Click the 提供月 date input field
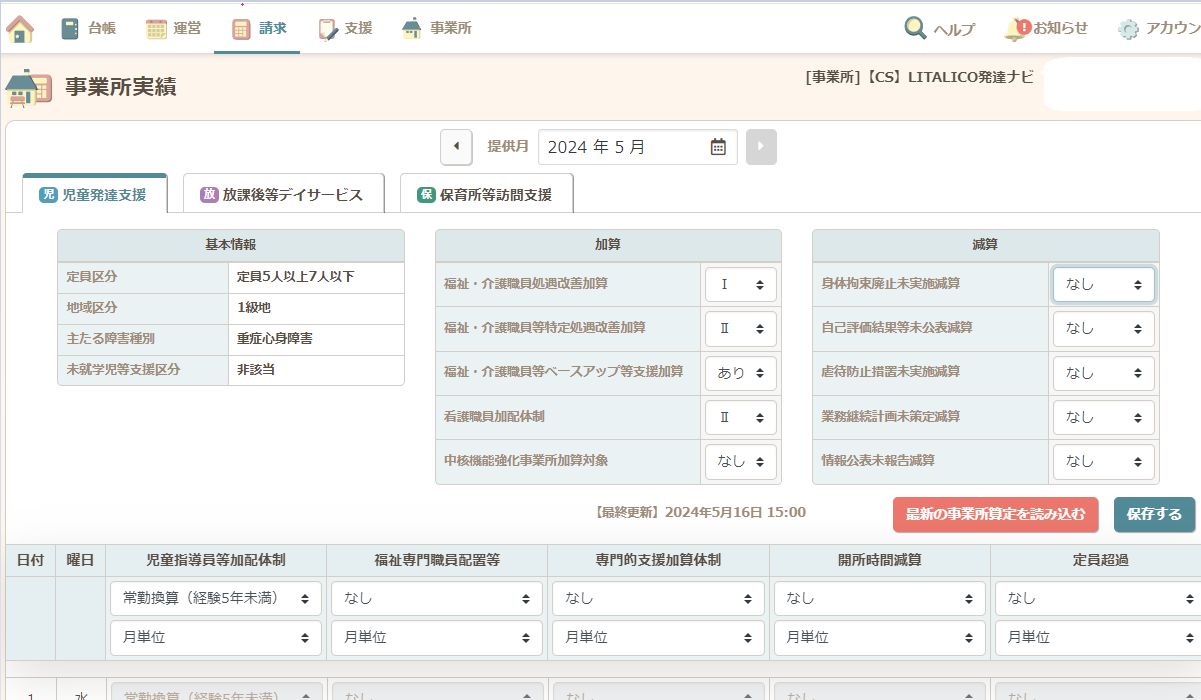Viewport: 1201px width, 700px height. pyautogui.click(x=620, y=147)
